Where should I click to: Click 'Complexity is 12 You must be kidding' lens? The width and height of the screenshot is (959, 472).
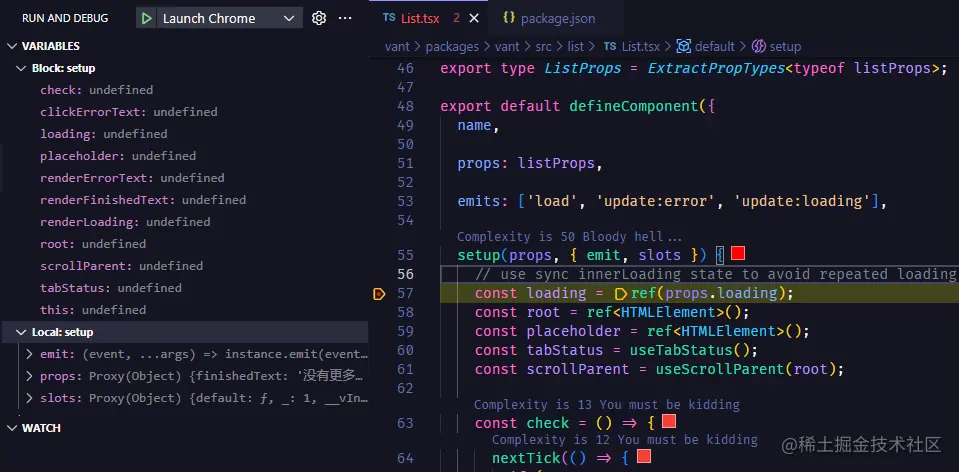(624, 440)
